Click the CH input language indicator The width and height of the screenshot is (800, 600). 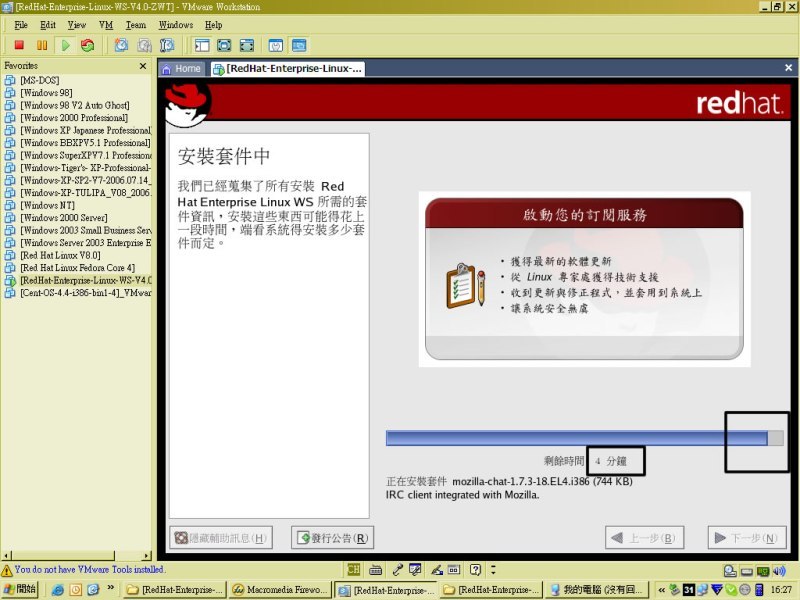(353, 569)
